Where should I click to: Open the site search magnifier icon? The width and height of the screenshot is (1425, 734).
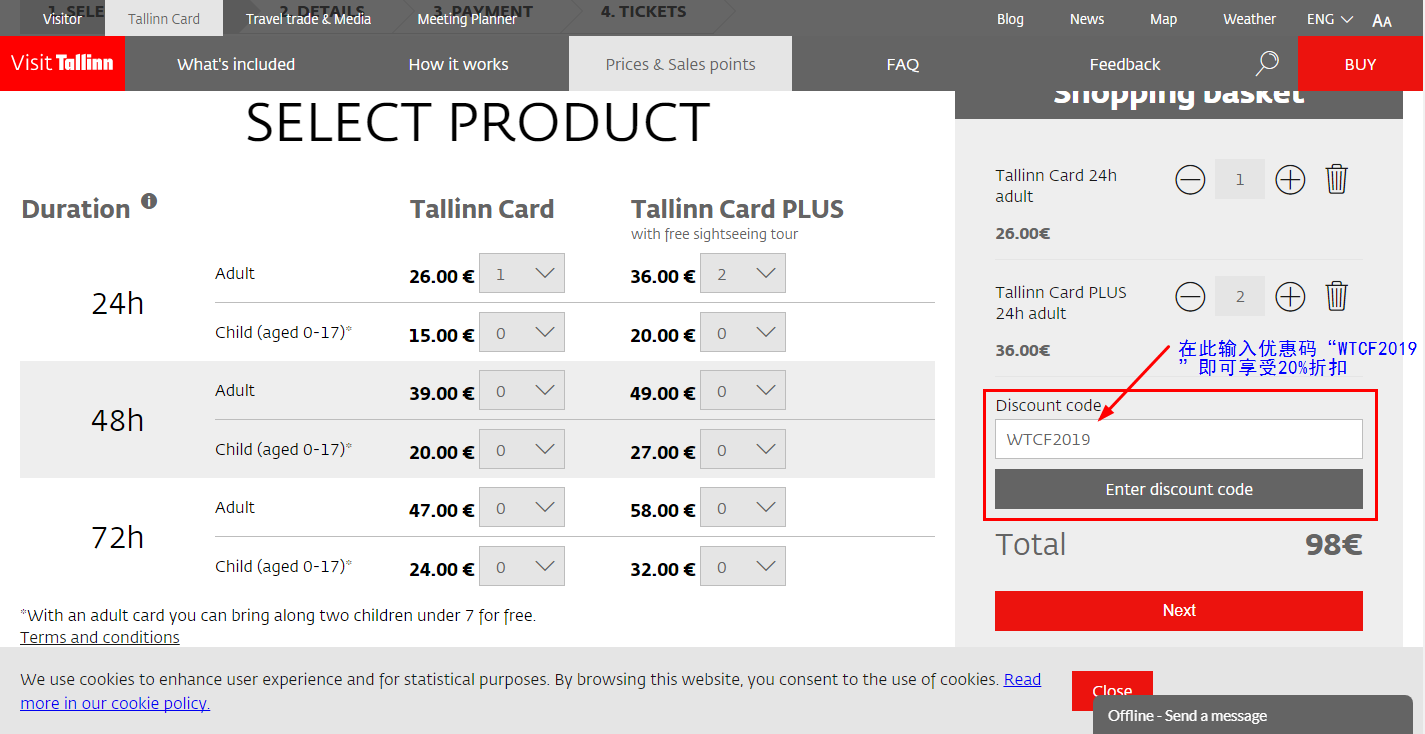pyautogui.click(x=1267, y=64)
